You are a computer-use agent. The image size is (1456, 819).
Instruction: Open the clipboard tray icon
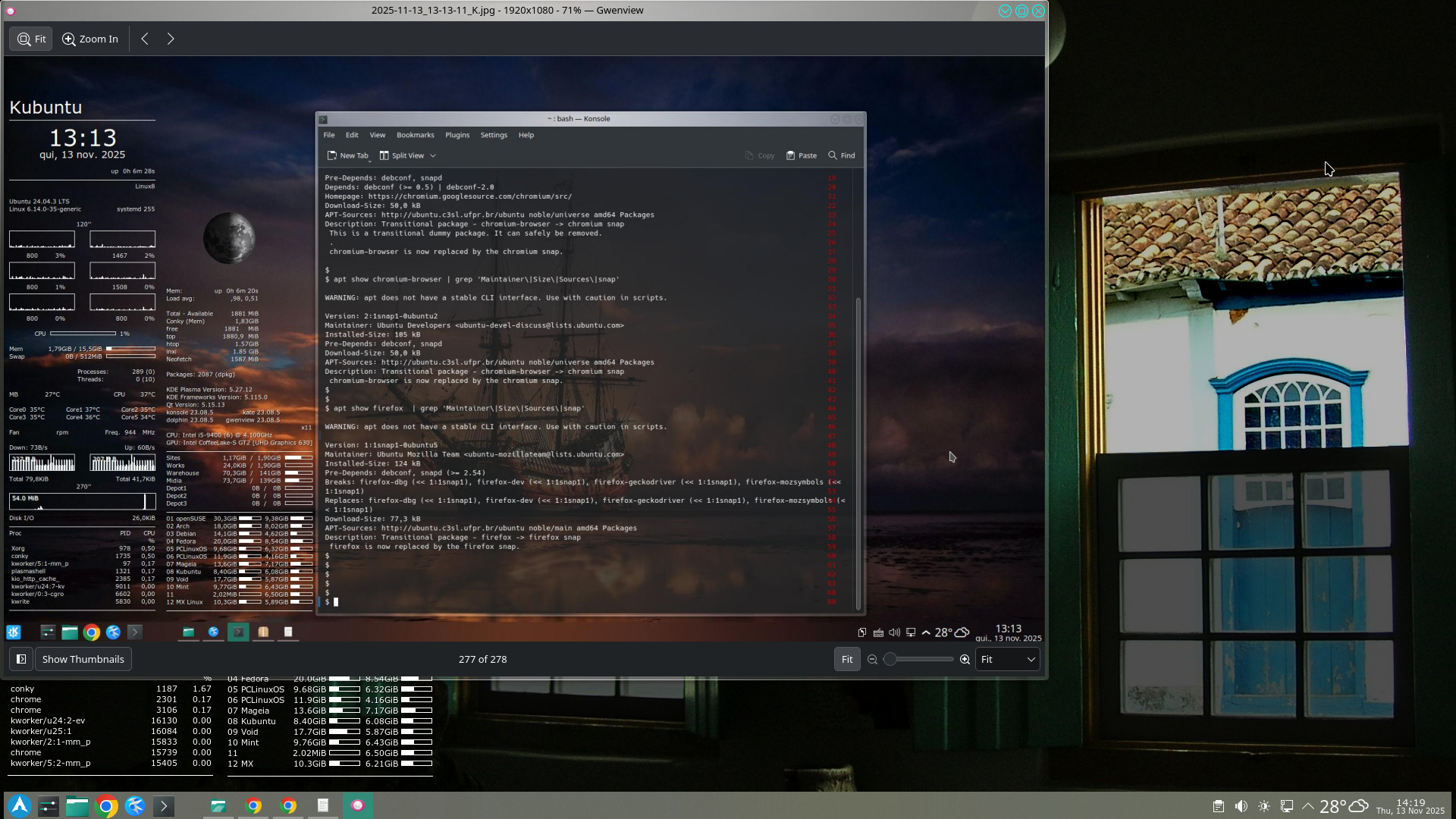click(1218, 806)
